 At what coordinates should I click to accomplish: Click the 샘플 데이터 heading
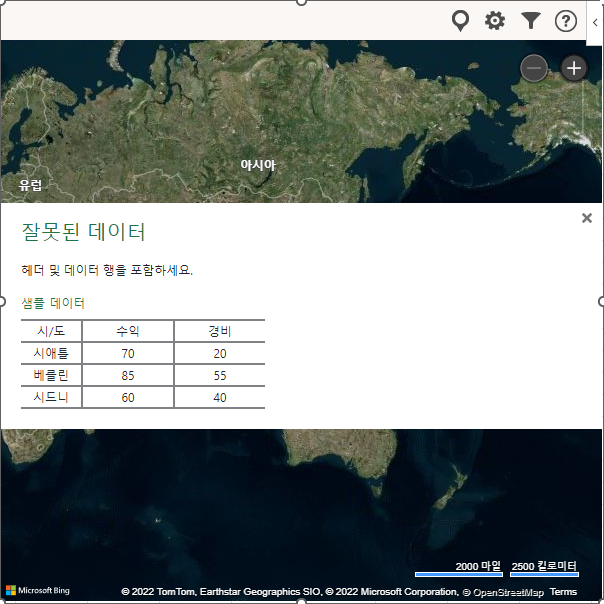coord(53,303)
